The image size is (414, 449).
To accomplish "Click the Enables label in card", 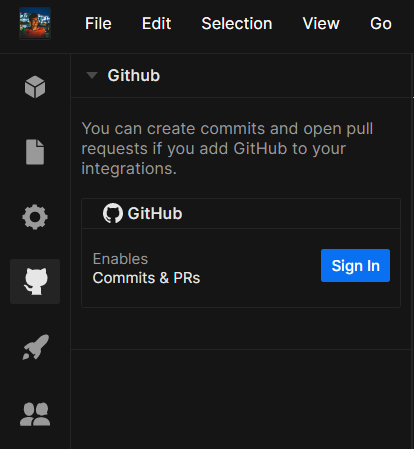I will coord(120,259).
